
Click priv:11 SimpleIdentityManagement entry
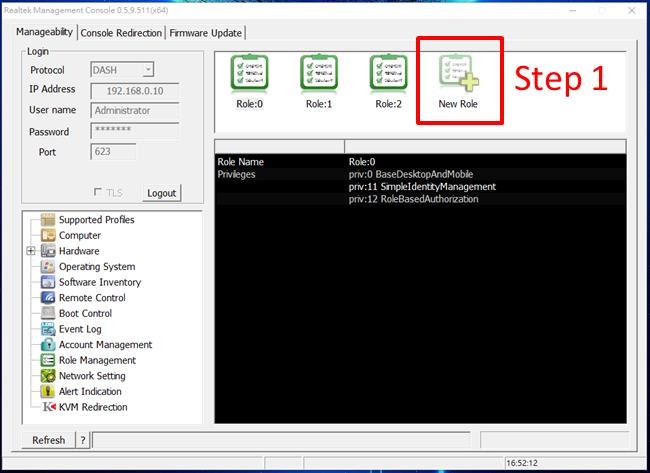(x=422, y=187)
